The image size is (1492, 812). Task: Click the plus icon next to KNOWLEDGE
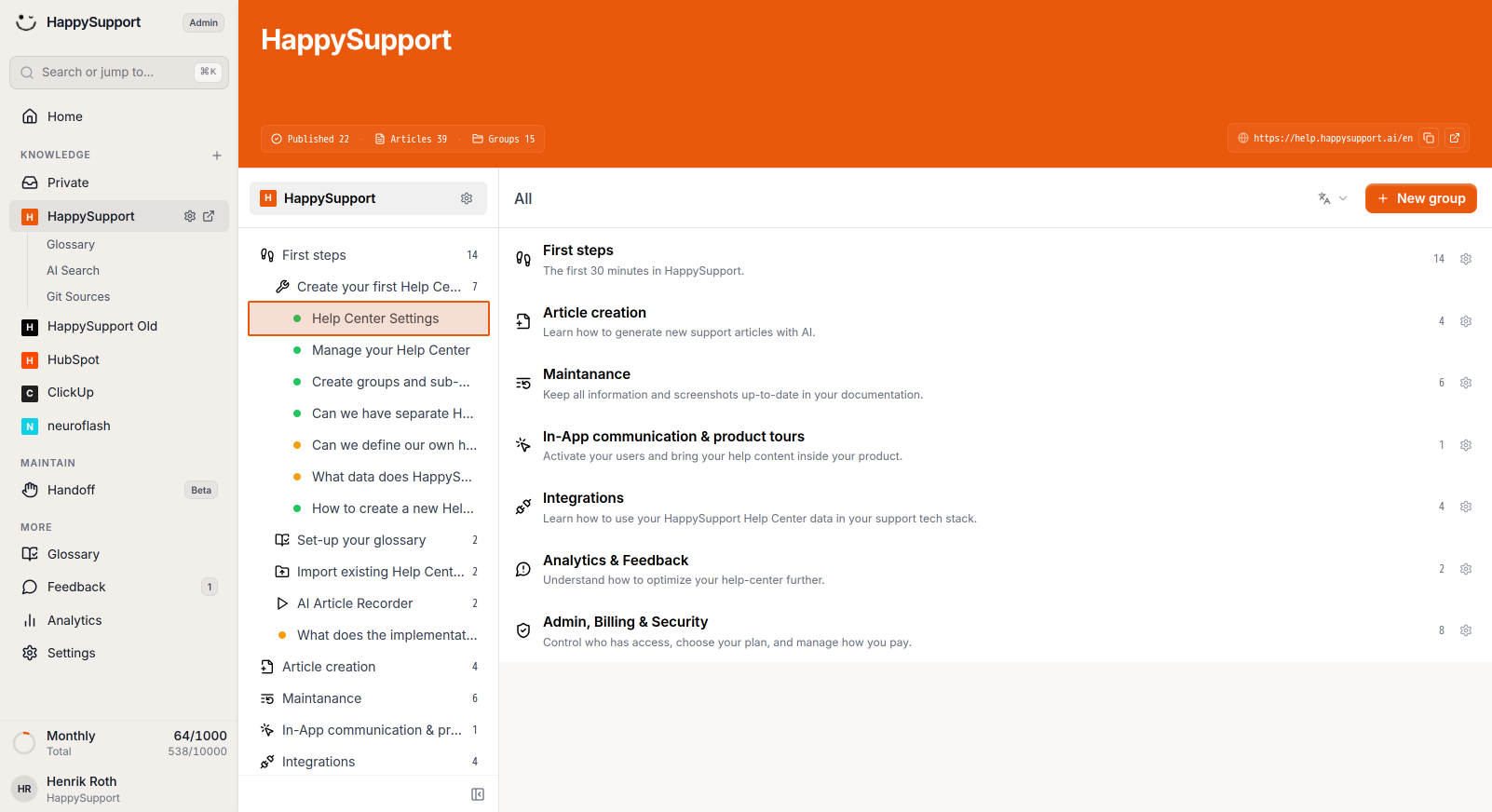coord(217,156)
